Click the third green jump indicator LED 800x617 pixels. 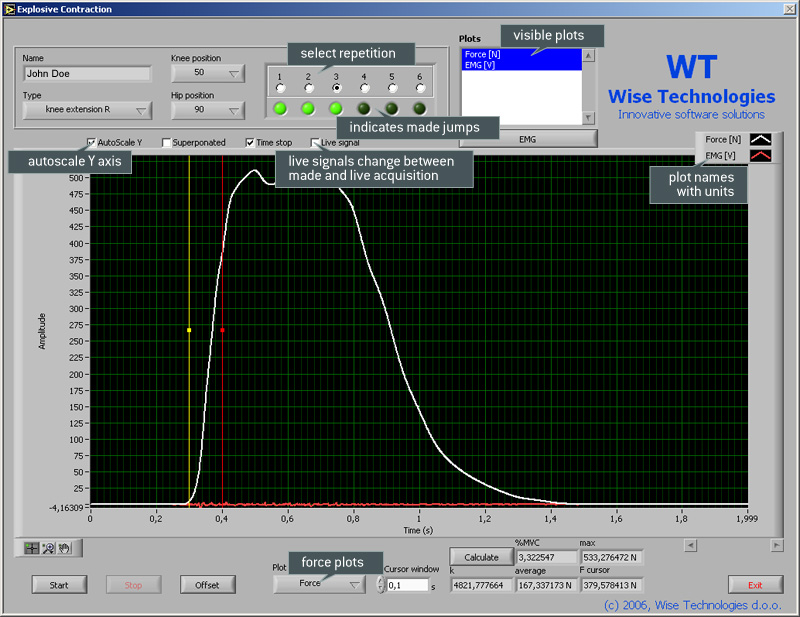tap(336, 108)
